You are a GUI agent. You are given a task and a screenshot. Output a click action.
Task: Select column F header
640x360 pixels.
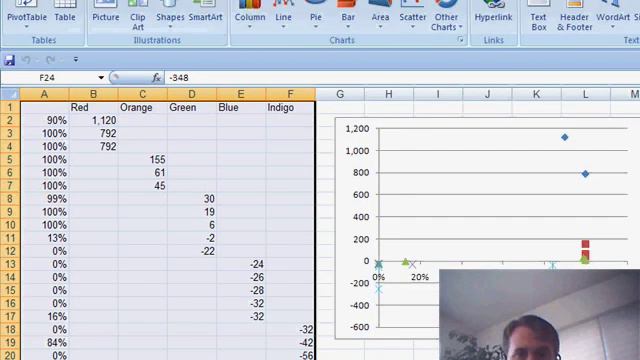[290, 94]
